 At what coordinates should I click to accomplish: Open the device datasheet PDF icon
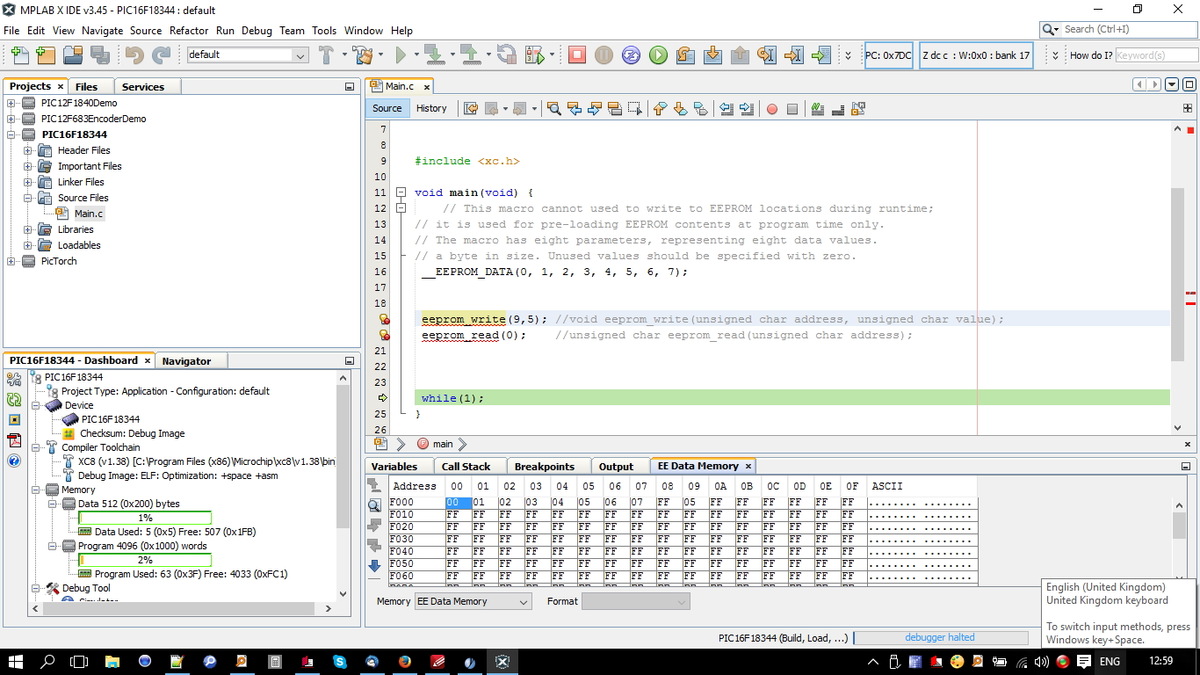pyautogui.click(x=14, y=440)
